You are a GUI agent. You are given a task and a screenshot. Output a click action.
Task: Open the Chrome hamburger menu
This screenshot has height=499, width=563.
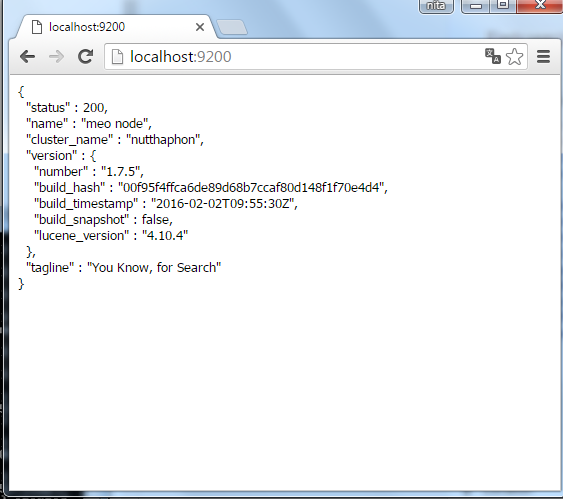(543, 57)
